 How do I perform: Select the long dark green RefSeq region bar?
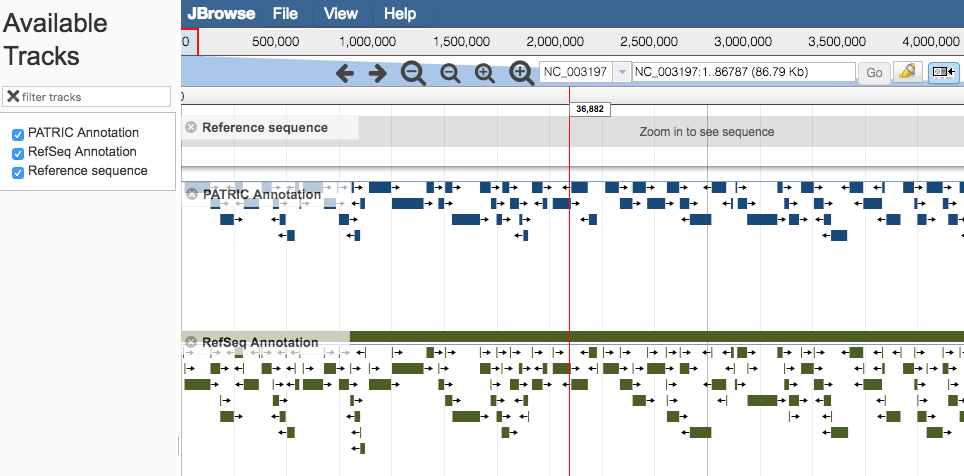pos(657,336)
